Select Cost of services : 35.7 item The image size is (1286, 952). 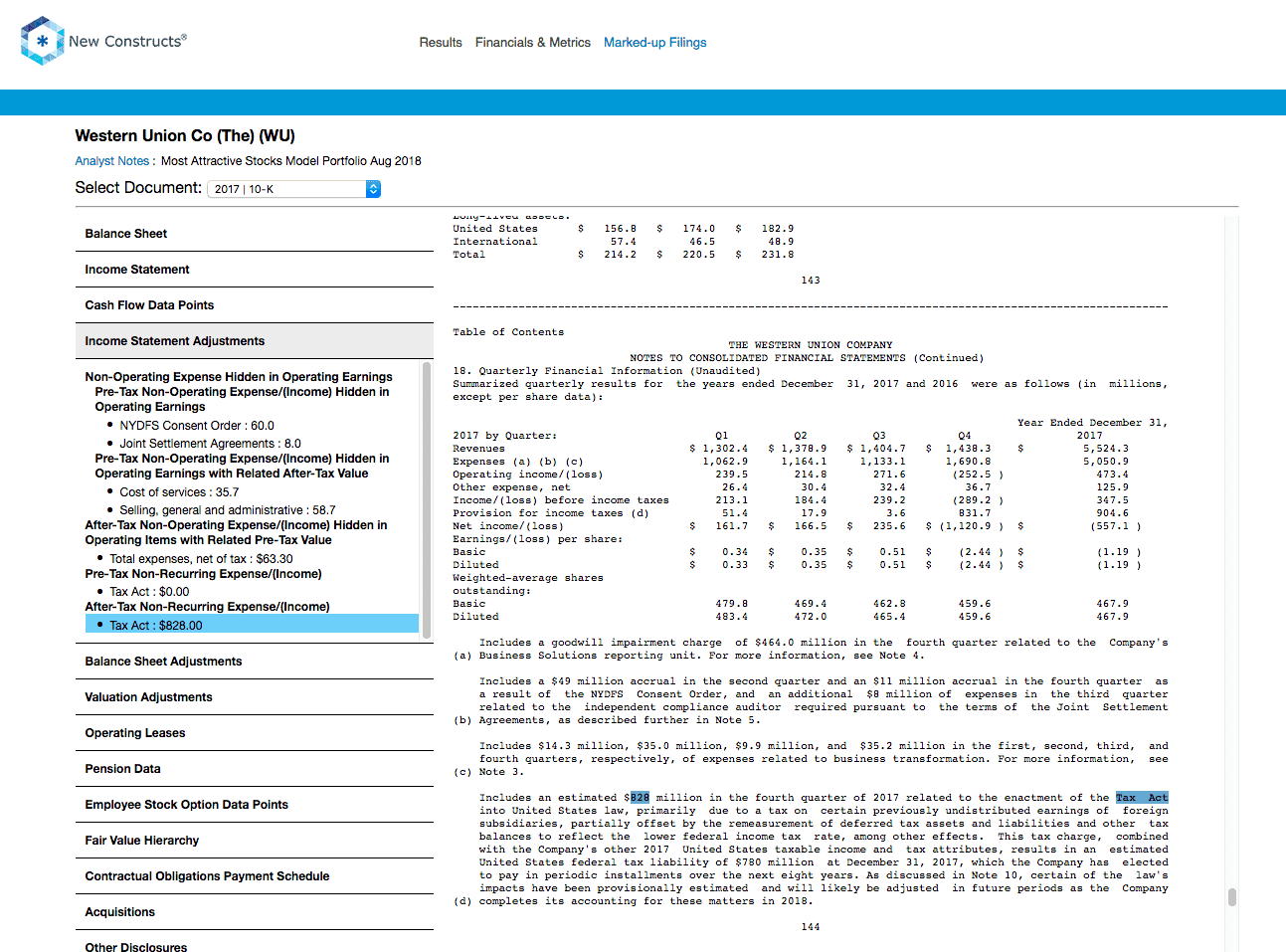tap(179, 492)
